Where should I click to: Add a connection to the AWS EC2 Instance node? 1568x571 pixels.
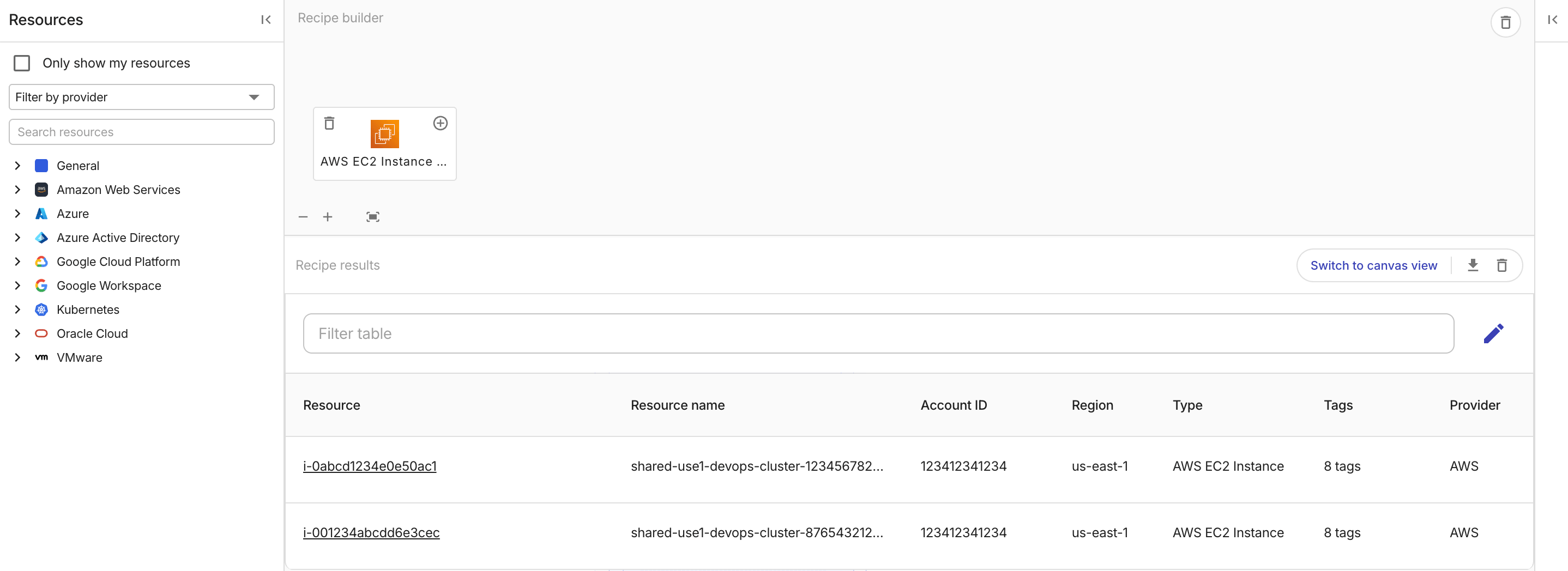click(x=440, y=123)
